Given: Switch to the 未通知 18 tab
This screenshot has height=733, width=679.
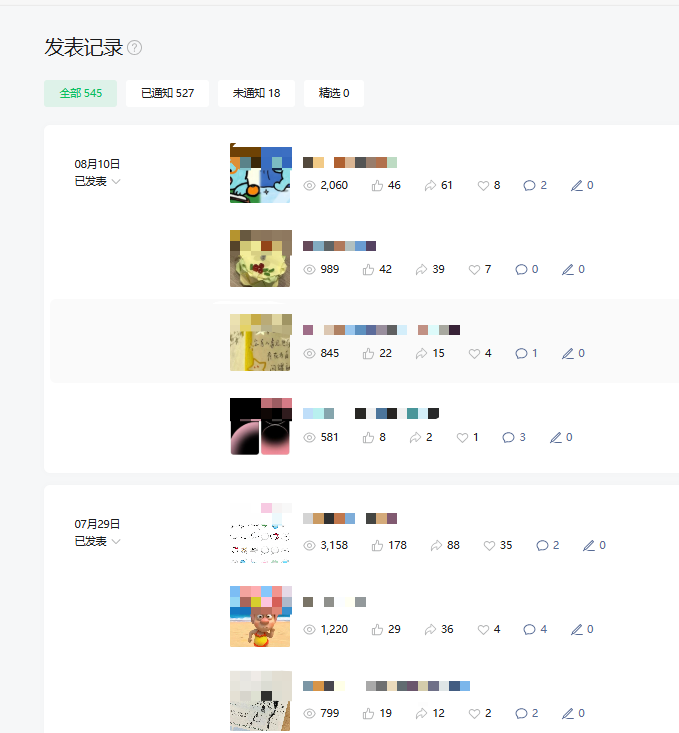Looking at the screenshot, I should coord(256,93).
